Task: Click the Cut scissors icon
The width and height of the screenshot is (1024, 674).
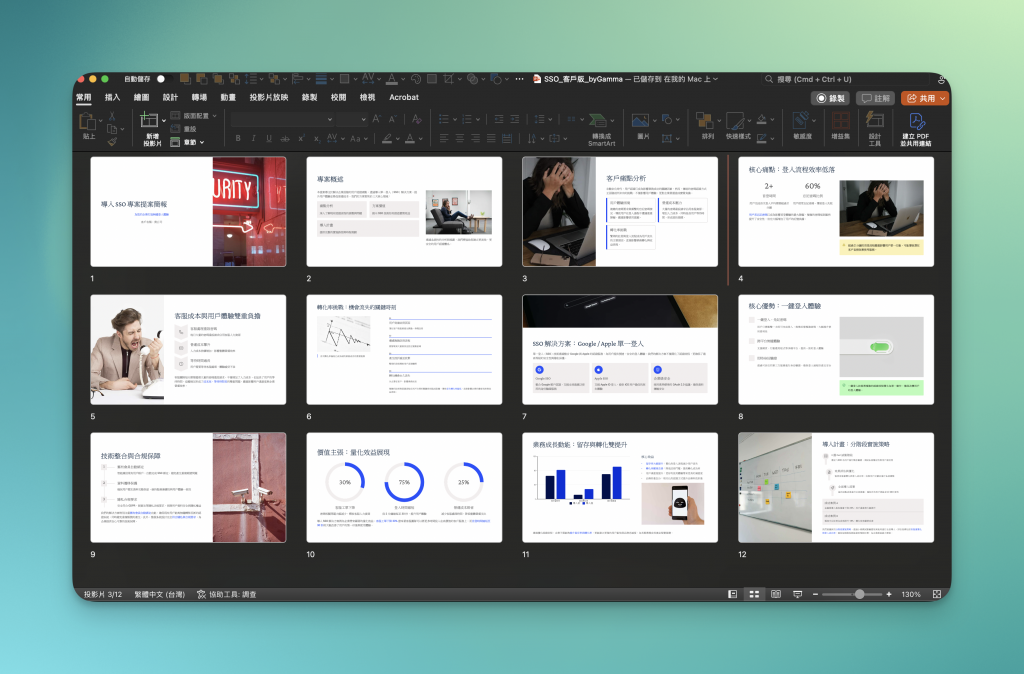Action: [x=112, y=116]
